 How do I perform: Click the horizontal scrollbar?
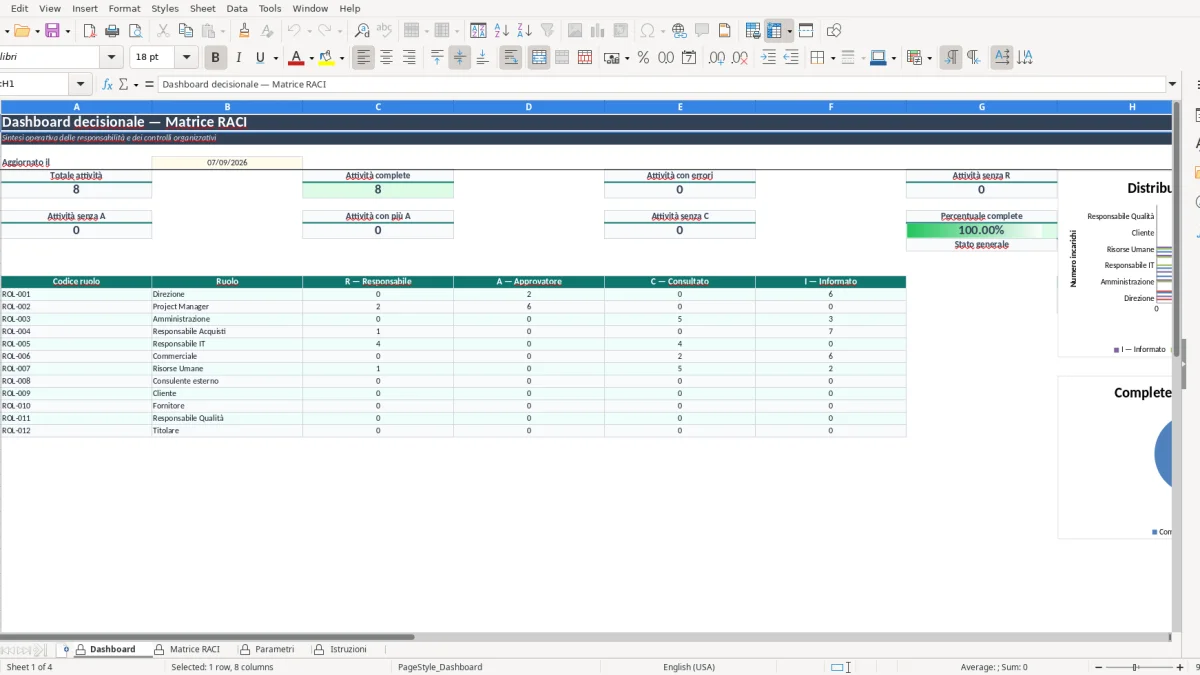pos(207,636)
